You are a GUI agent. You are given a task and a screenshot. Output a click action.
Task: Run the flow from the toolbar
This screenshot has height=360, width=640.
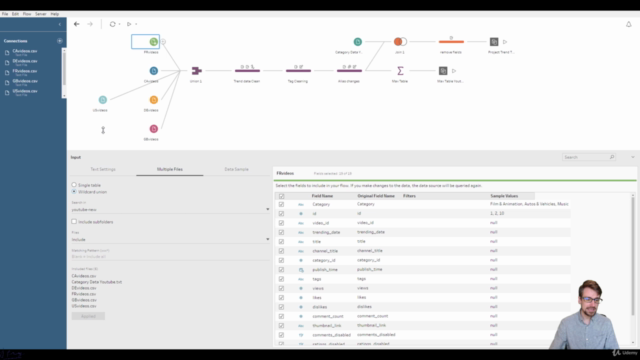129,24
